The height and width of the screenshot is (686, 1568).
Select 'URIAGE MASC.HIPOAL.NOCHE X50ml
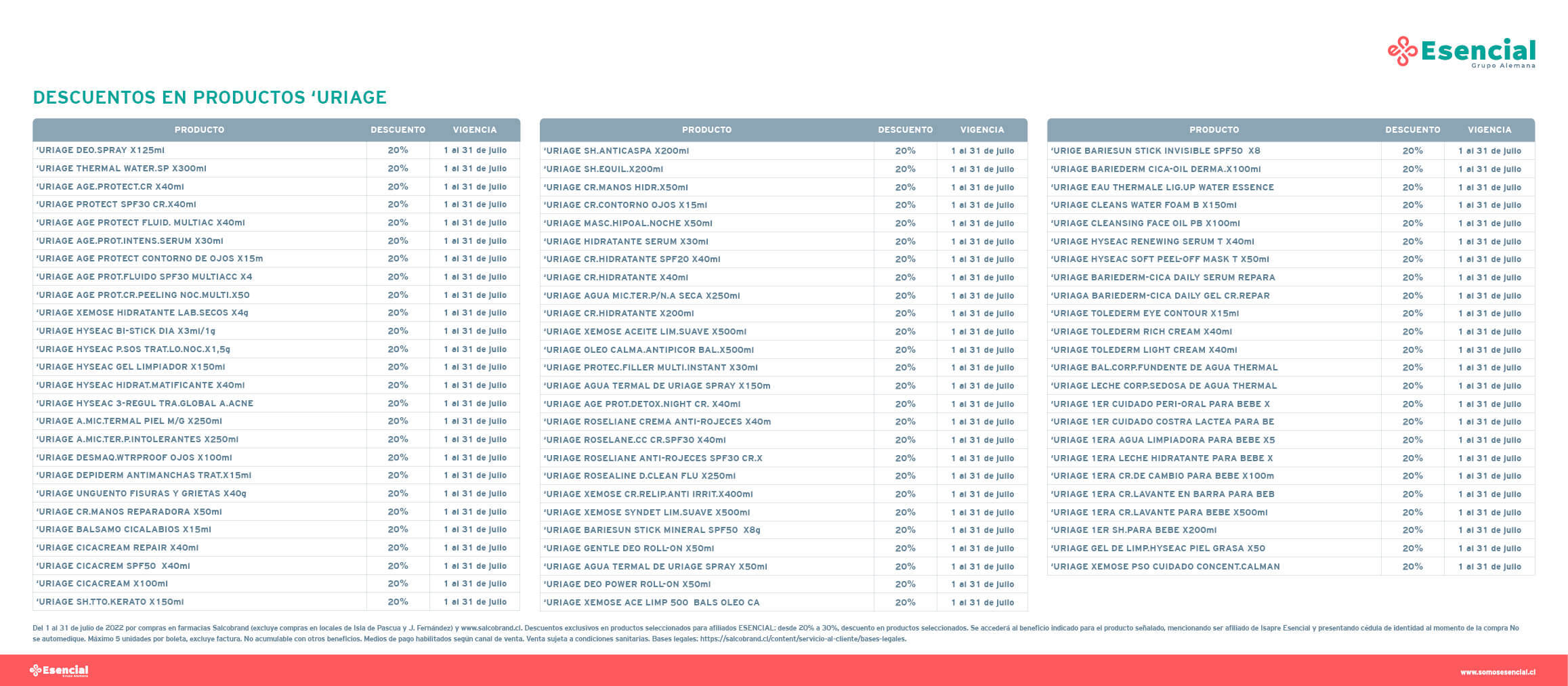(784, 223)
